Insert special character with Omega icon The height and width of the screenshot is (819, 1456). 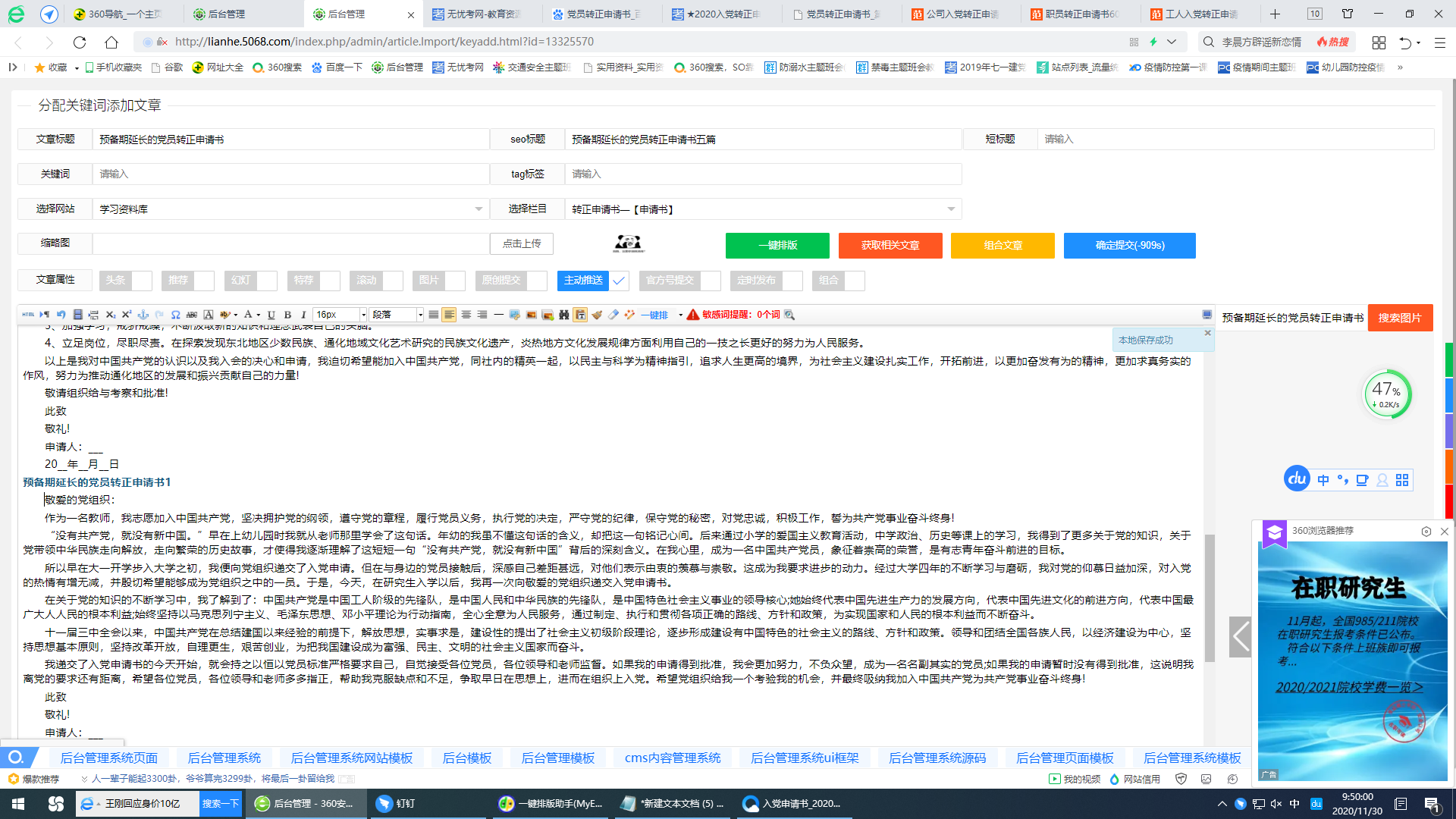[175, 315]
